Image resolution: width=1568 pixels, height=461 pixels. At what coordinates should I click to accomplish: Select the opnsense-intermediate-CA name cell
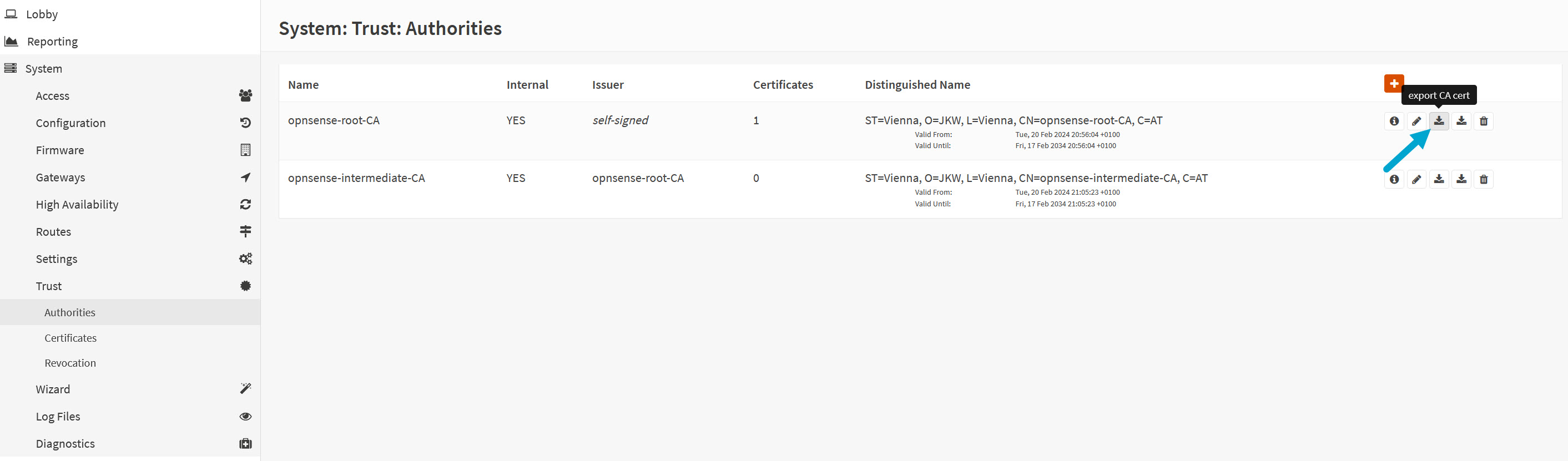click(x=356, y=178)
